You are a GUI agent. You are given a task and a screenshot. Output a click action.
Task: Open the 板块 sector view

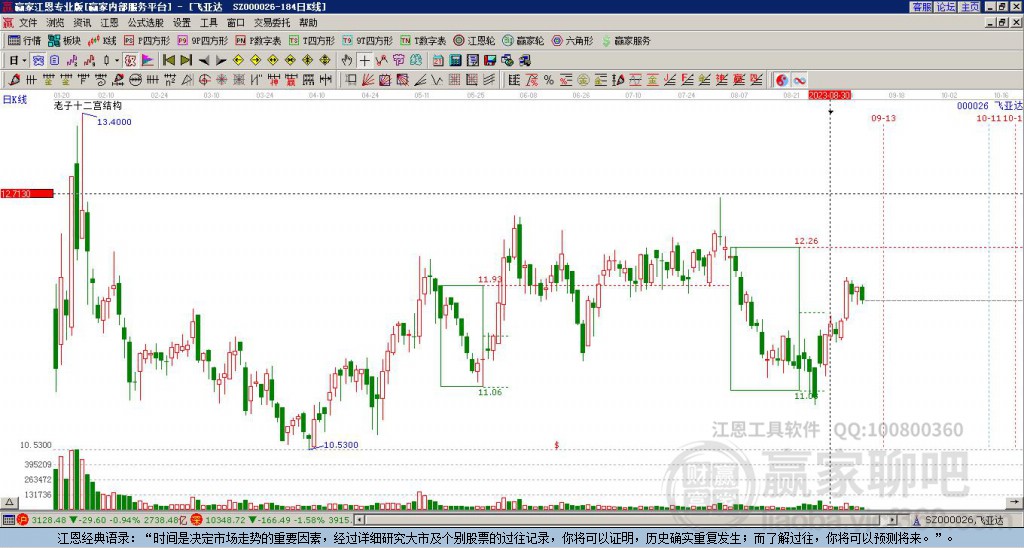coord(64,40)
